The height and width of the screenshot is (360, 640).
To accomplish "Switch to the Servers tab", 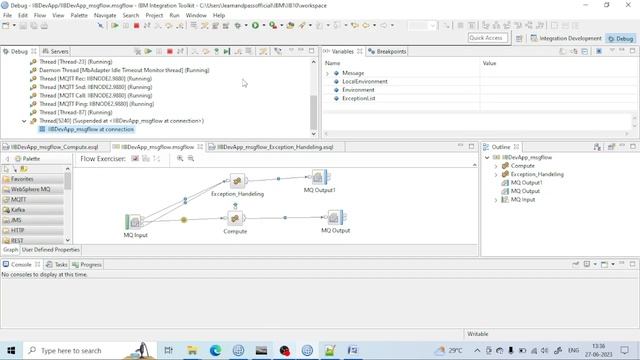I will (56, 51).
